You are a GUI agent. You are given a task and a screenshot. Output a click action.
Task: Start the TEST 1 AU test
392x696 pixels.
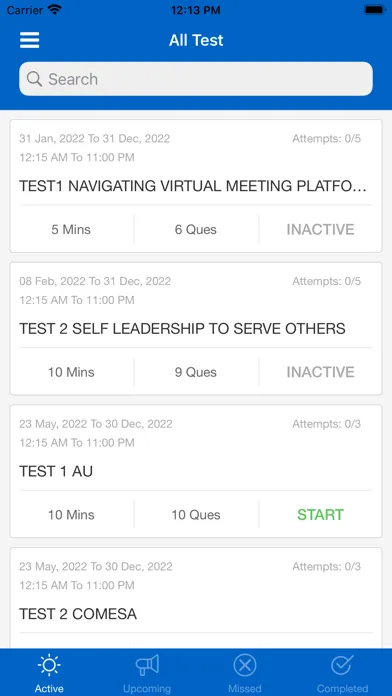pyautogui.click(x=320, y=514)
